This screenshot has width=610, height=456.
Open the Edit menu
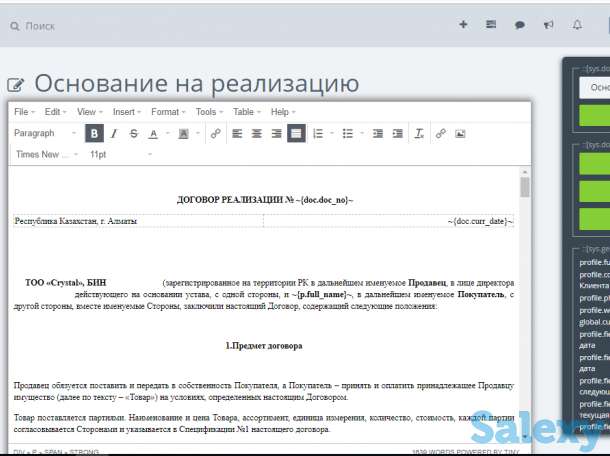(x=55, y=112)
